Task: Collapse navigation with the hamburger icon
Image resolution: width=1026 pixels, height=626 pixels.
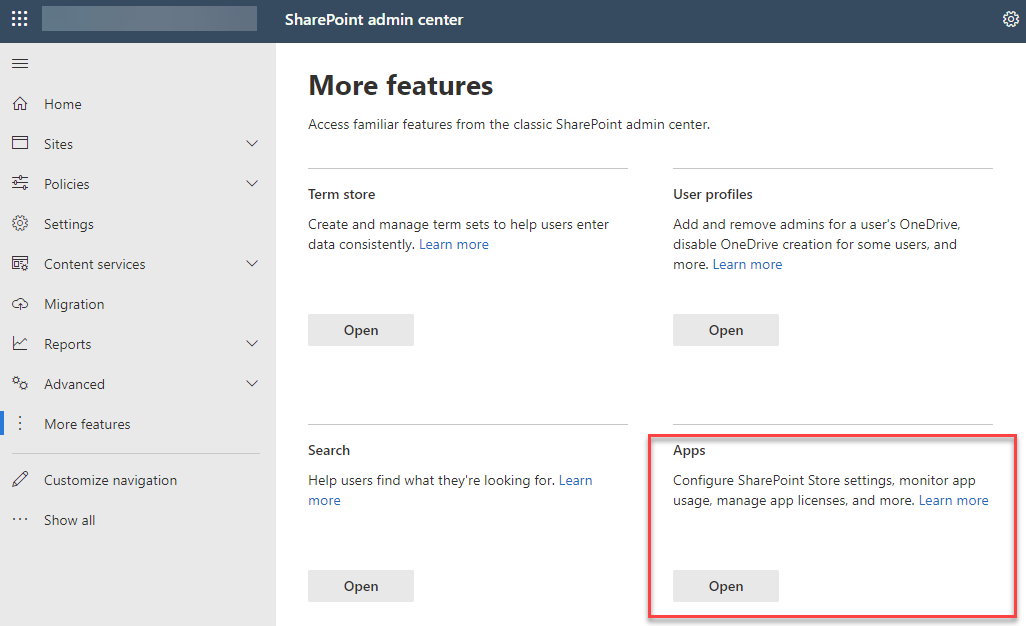Action: [20, 63]
